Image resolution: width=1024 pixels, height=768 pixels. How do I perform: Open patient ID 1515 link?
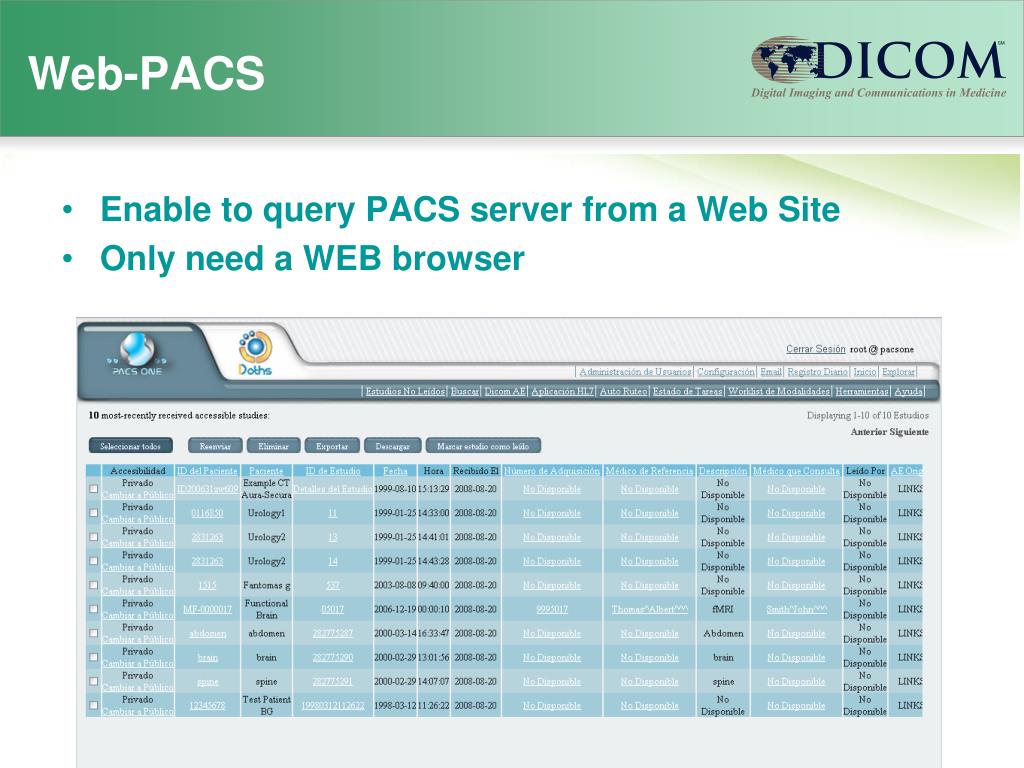tap(207, 586)
